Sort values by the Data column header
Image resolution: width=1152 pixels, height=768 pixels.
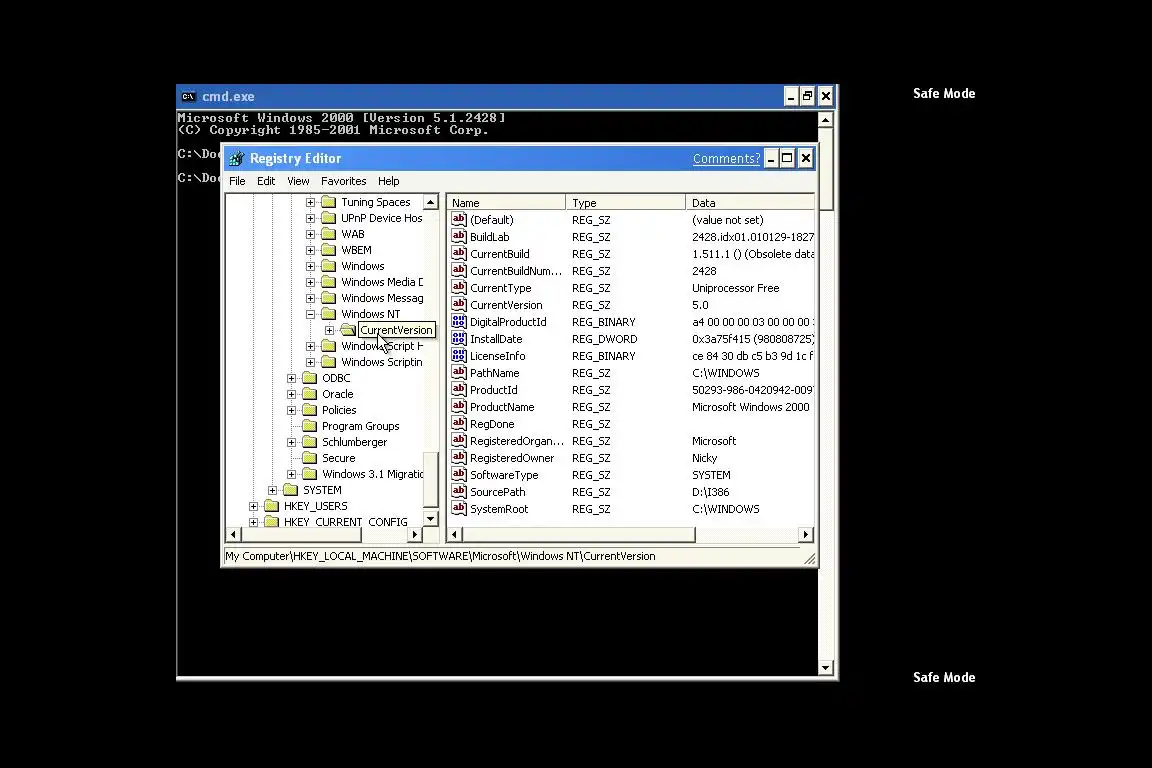[750, 203]
